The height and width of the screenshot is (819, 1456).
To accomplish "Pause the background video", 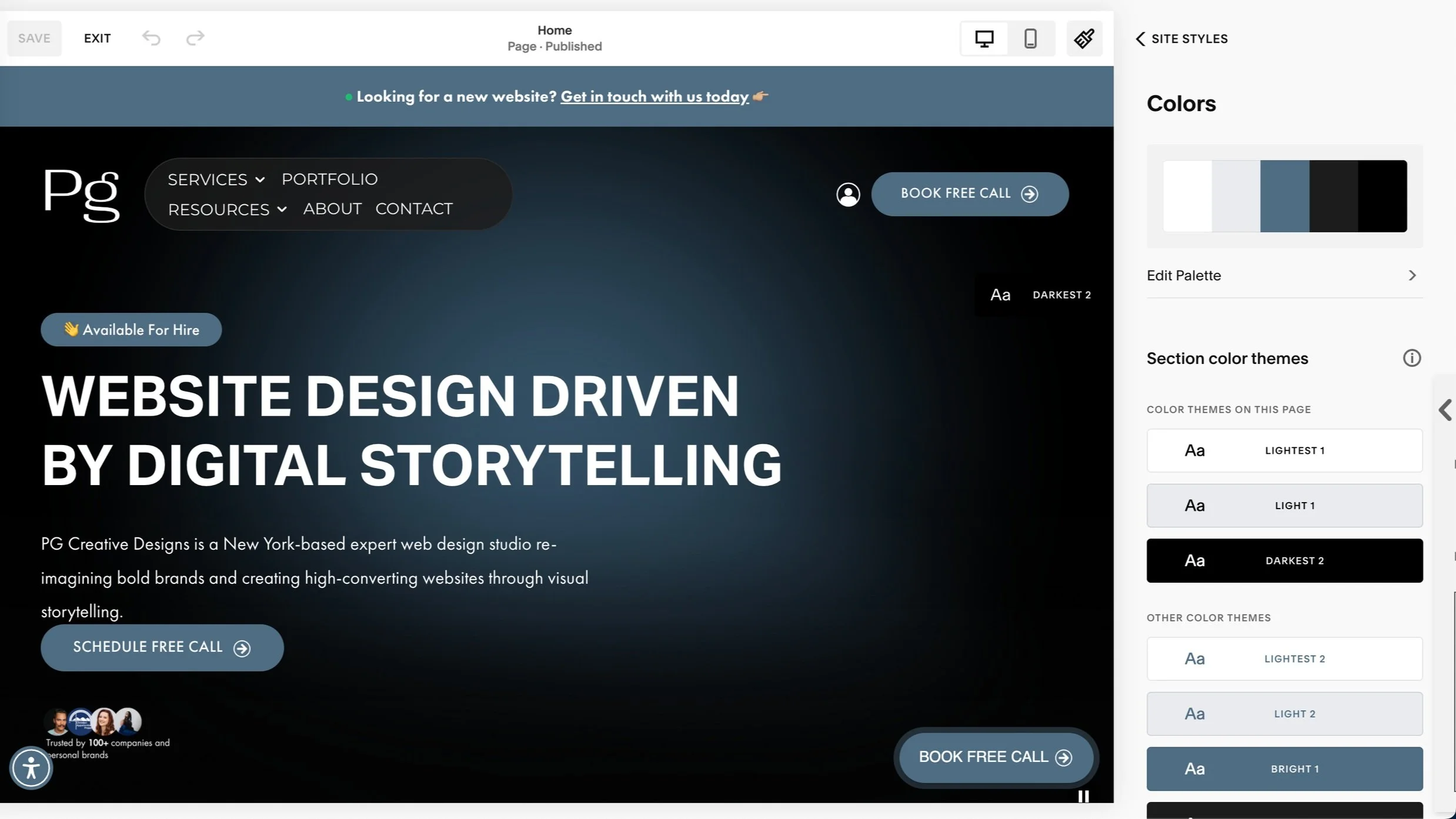I will (x=1083, y=796).
